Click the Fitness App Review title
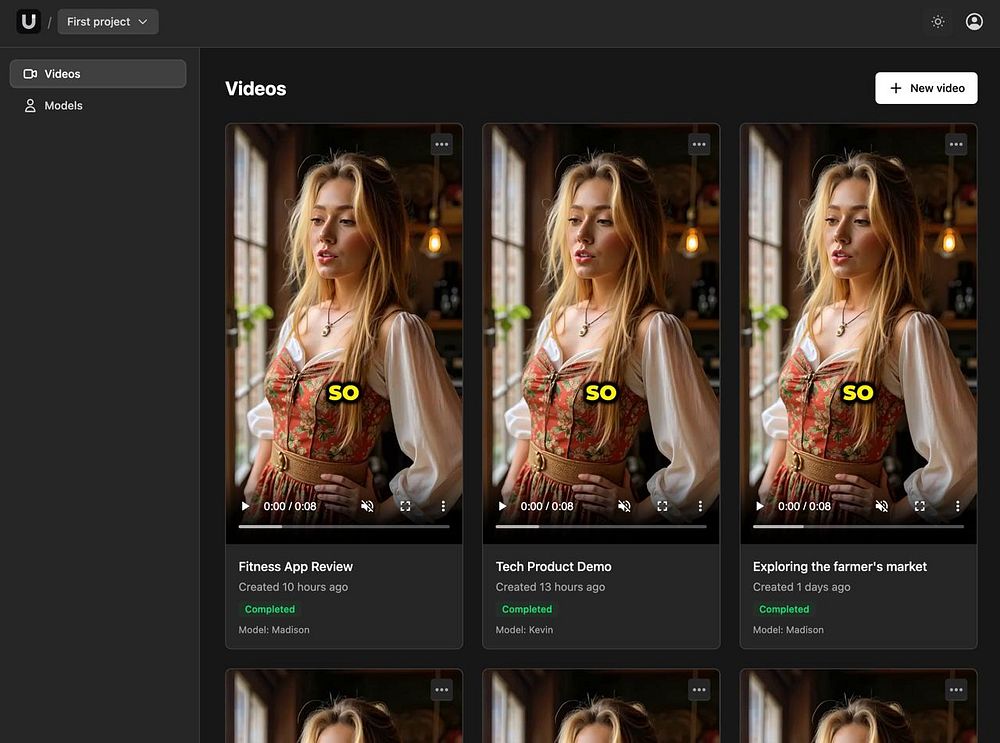The image size is (1000, 743). coord(295,566)
